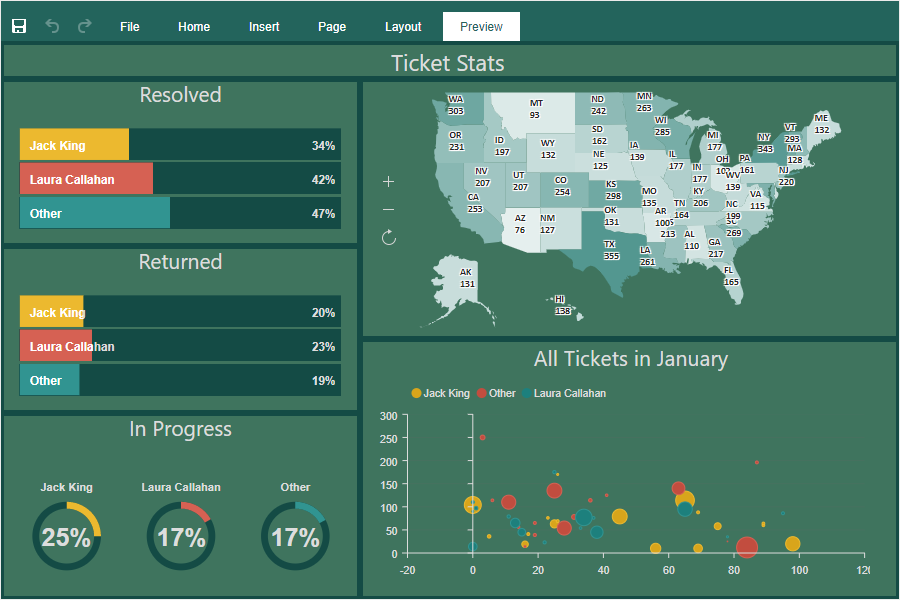Click Laura Callahan bar in Returned panel
900x600 pixels.
180,346
